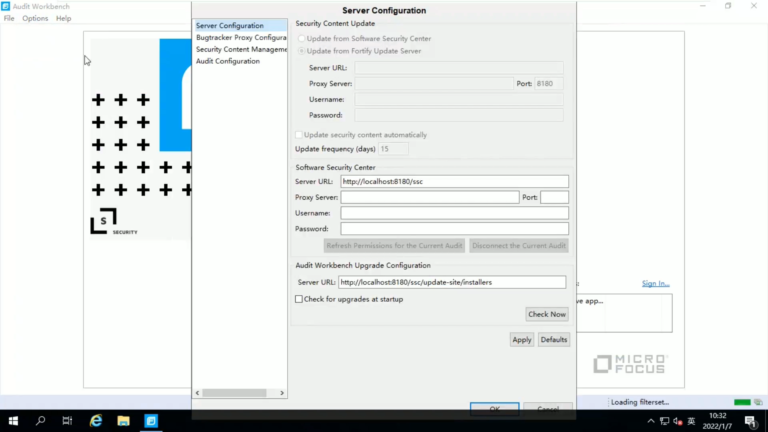Select Bugtracker Proxy Configuration entry
Screen dimensions: 768x432
(240, 37)
